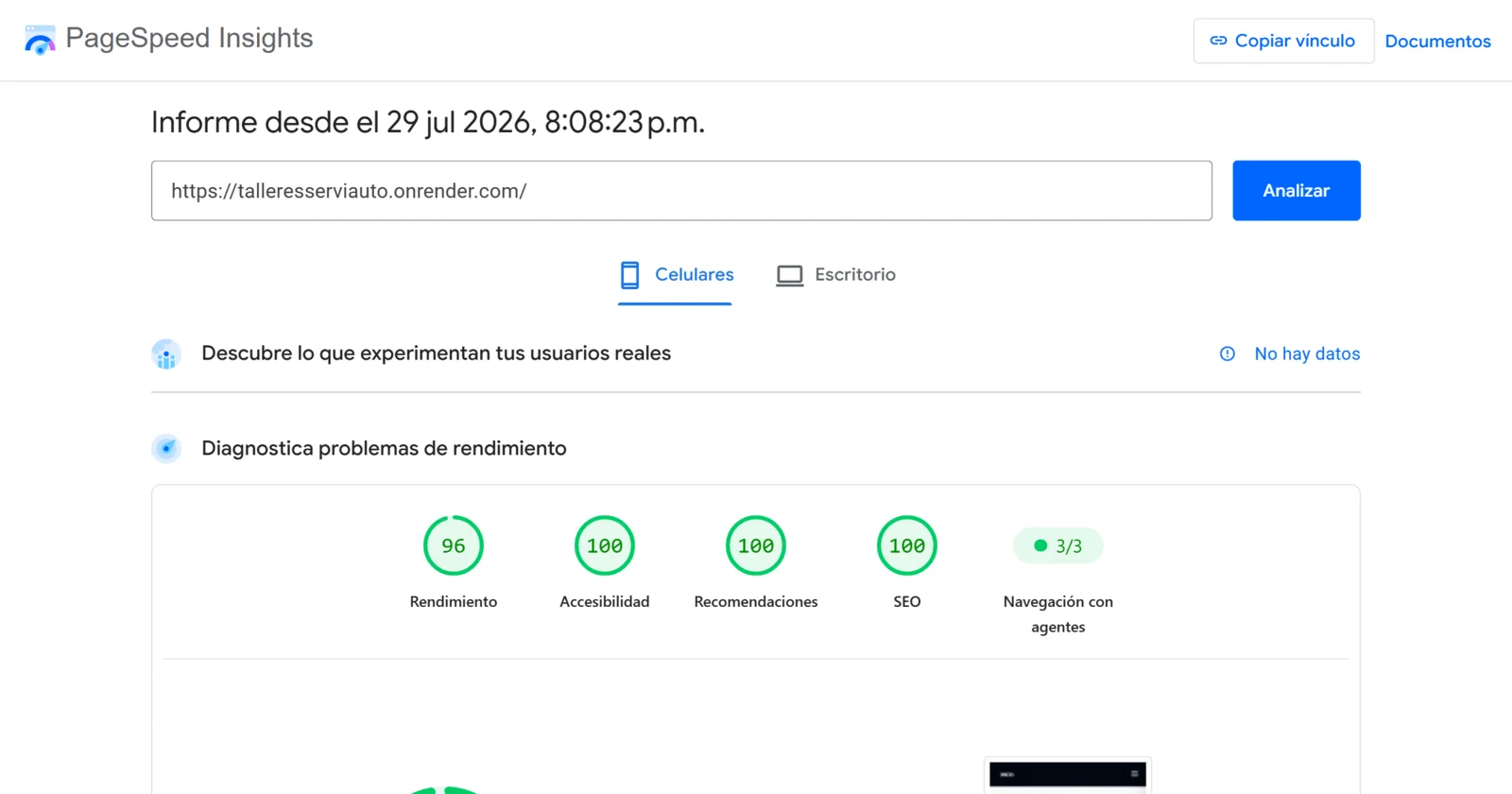Select the Rendimiento score gauge 96
The height and width of the screenshot is (794, 1512).
click(x=454, y=545)
